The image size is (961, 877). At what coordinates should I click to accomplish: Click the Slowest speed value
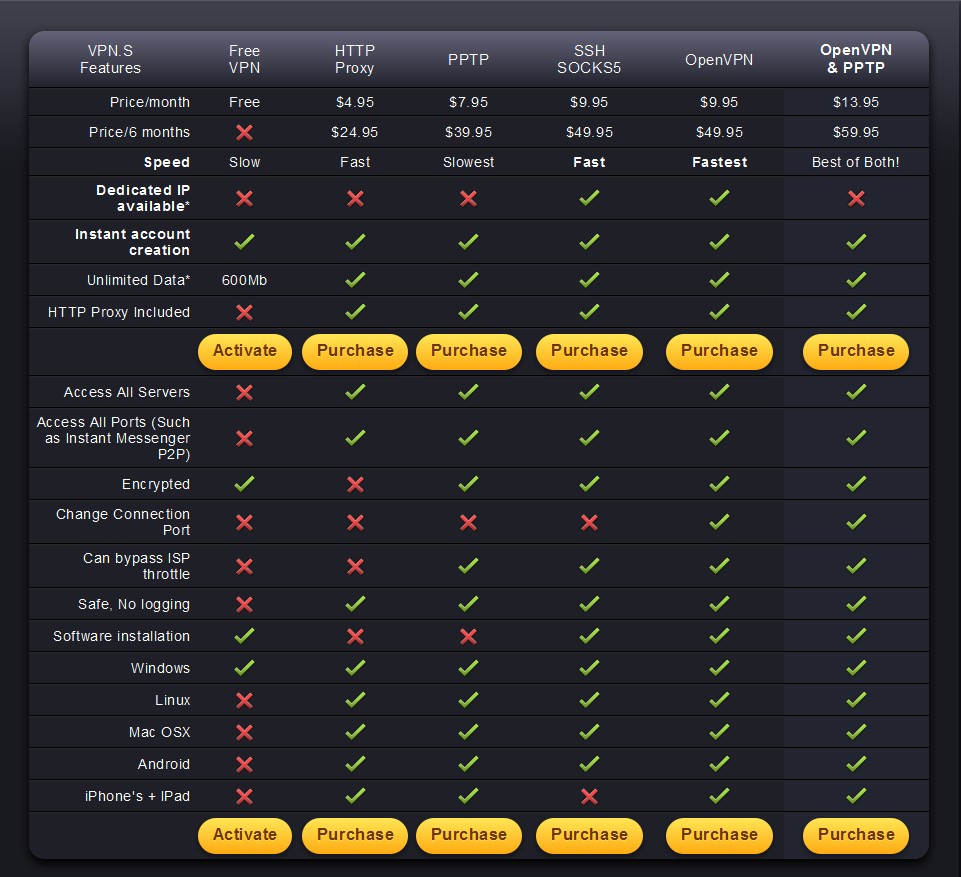(468, 162)
